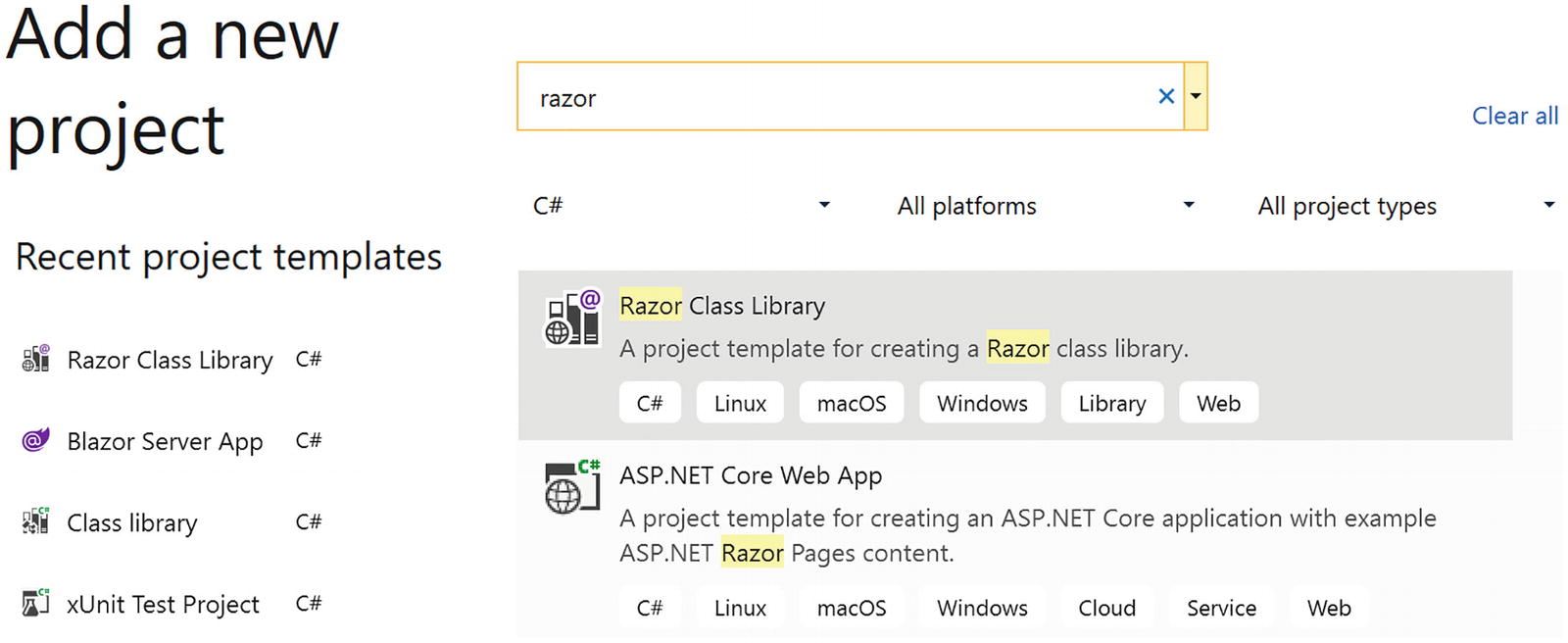Click the Razor Class Library result icon
The image size is (1568, 643).
click(572, 318)
